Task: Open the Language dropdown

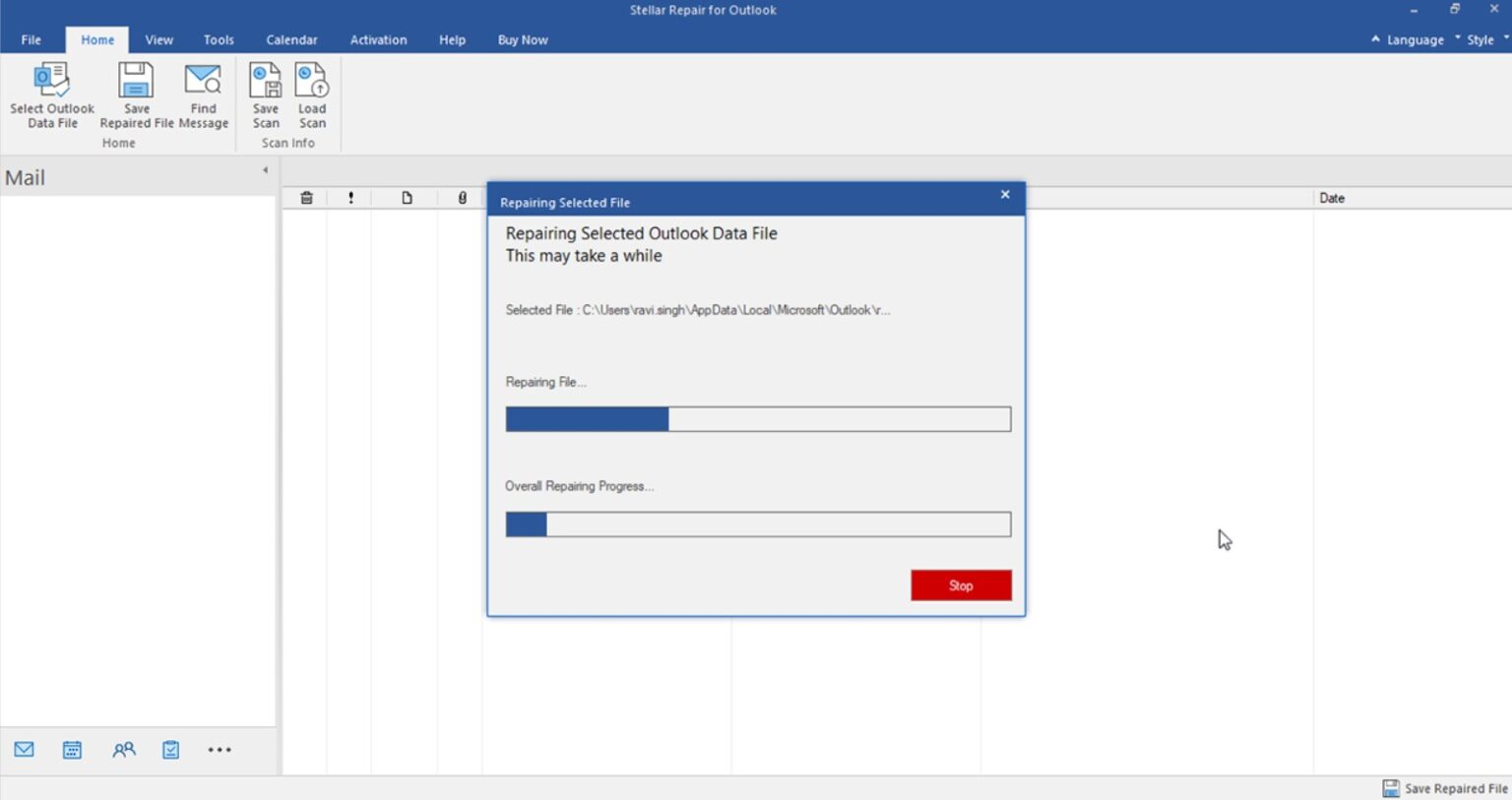Action: [1415, 39]
